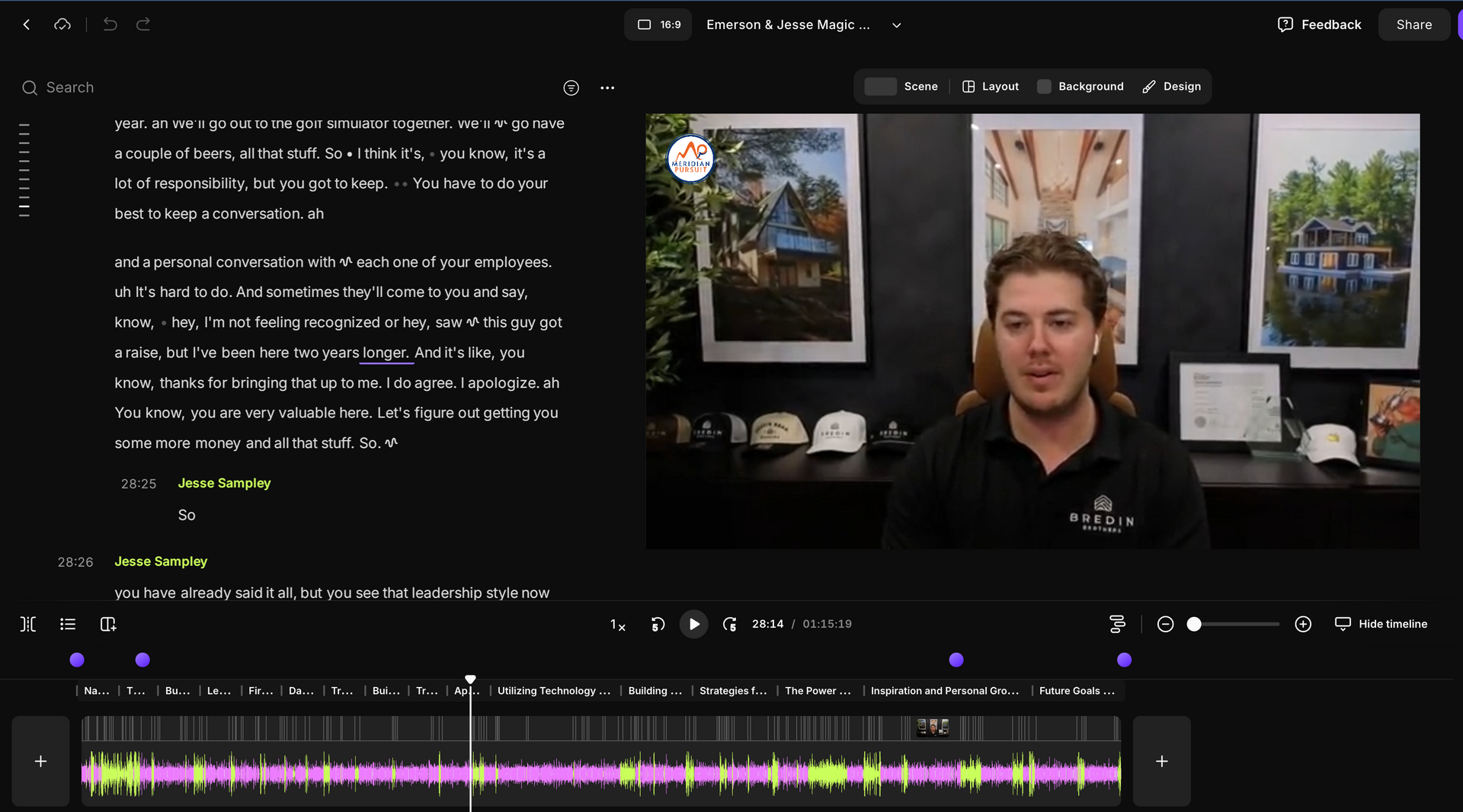This screenshot has width=1463, height=812.
Task: Click the timeline zoom slider handle
Action: [1194, 625]
